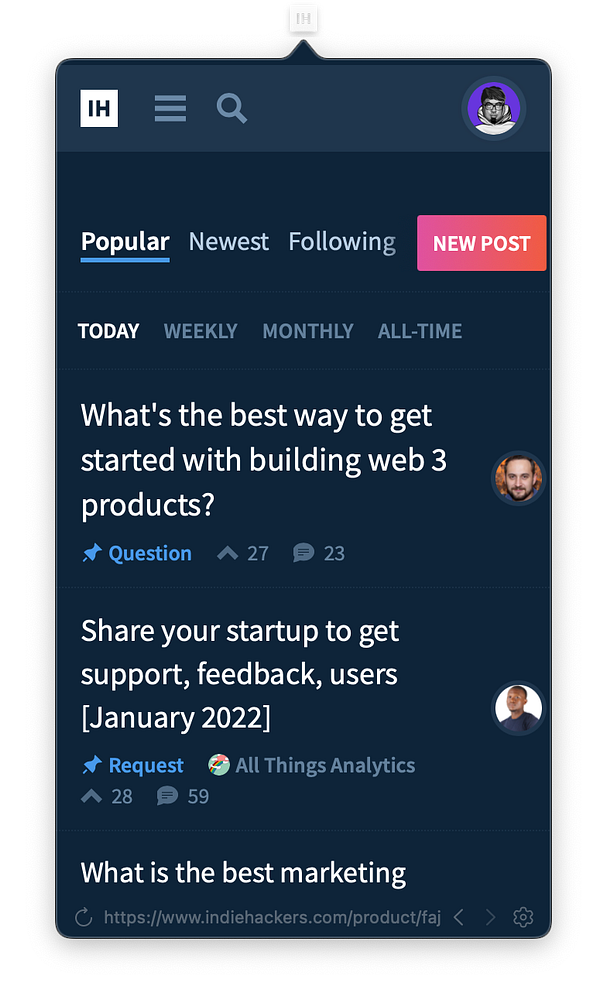
Task: Click the URL address field
Action: click(x=272, y=917)
